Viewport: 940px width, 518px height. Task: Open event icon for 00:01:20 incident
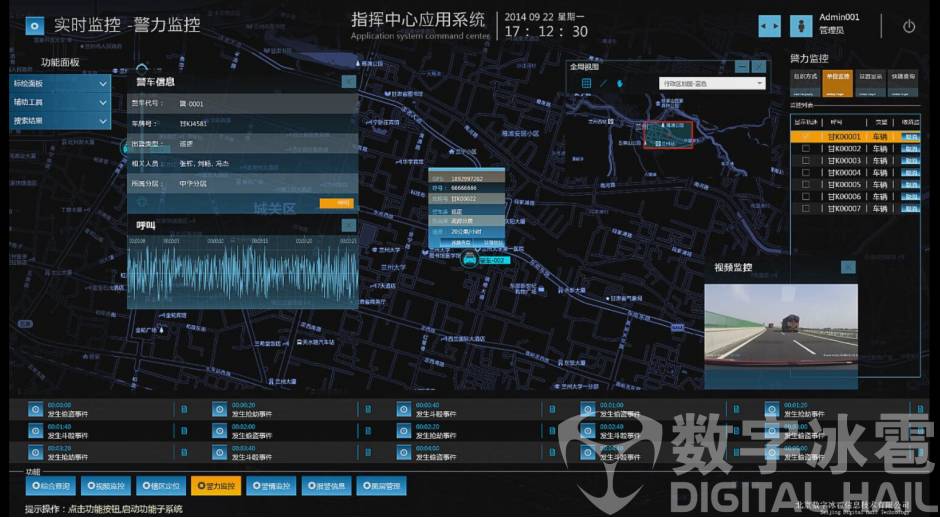coord(772,409)
